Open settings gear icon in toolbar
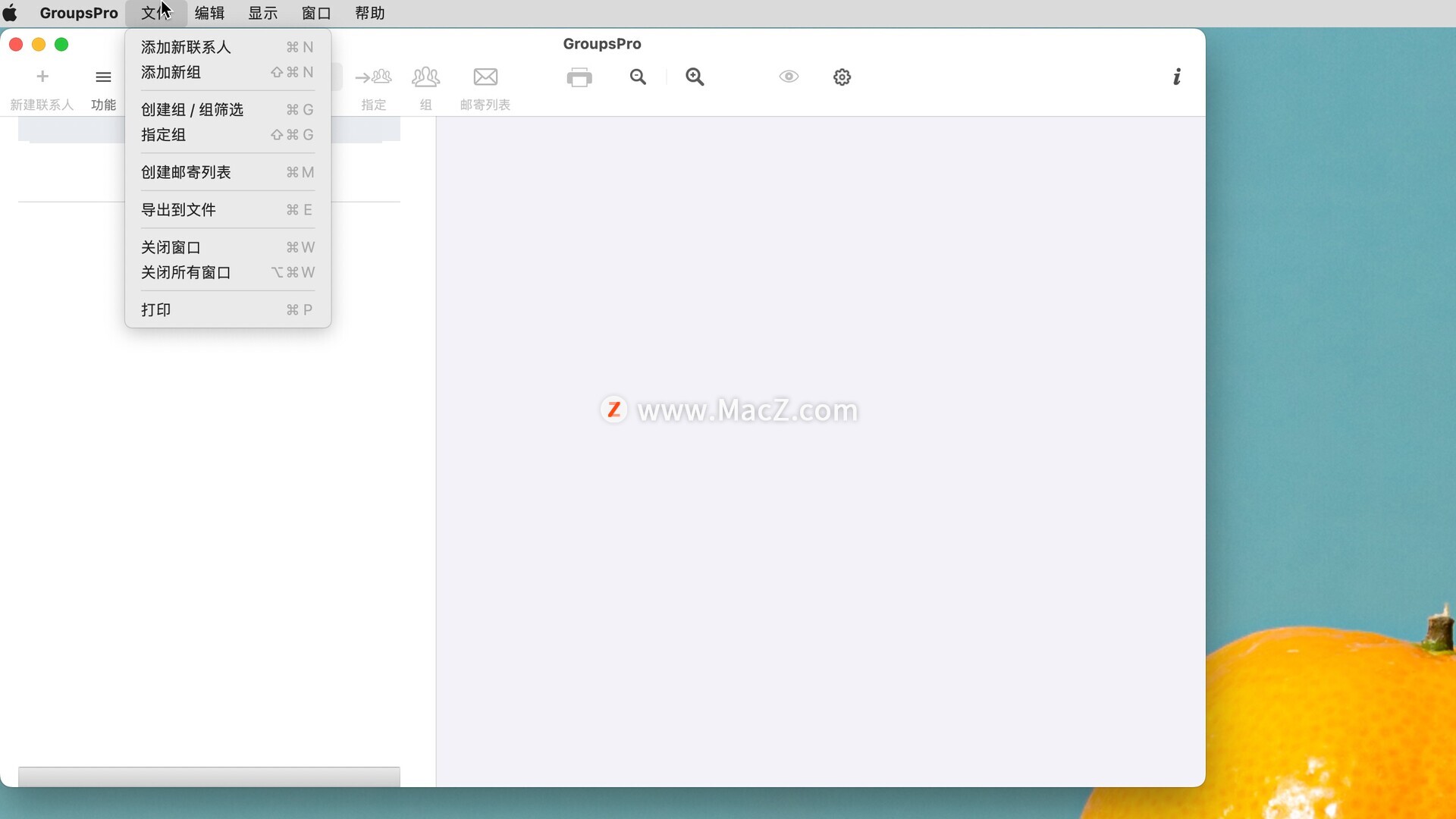 (x=842, y=77)
